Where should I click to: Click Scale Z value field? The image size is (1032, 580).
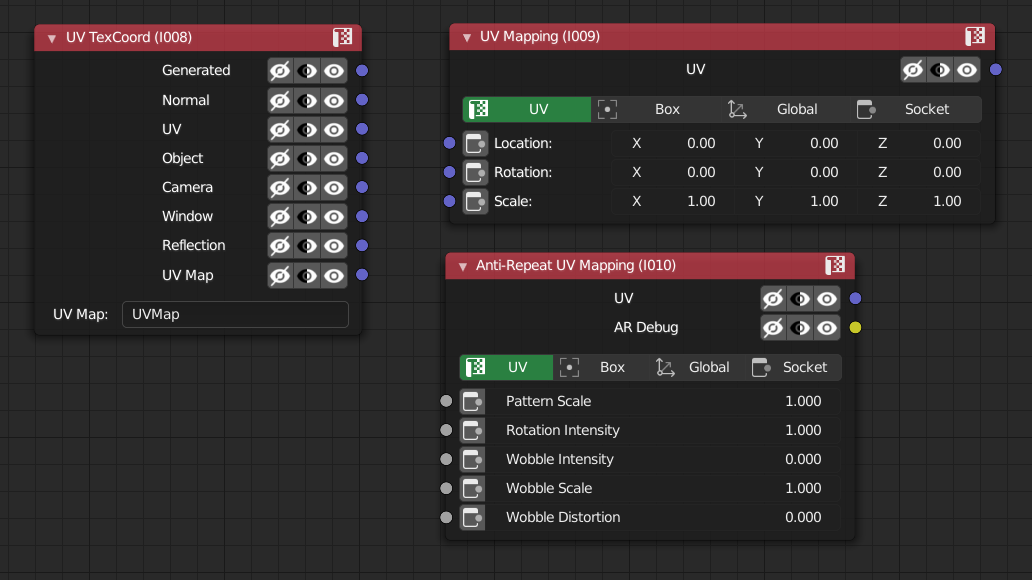click(919, 201)
